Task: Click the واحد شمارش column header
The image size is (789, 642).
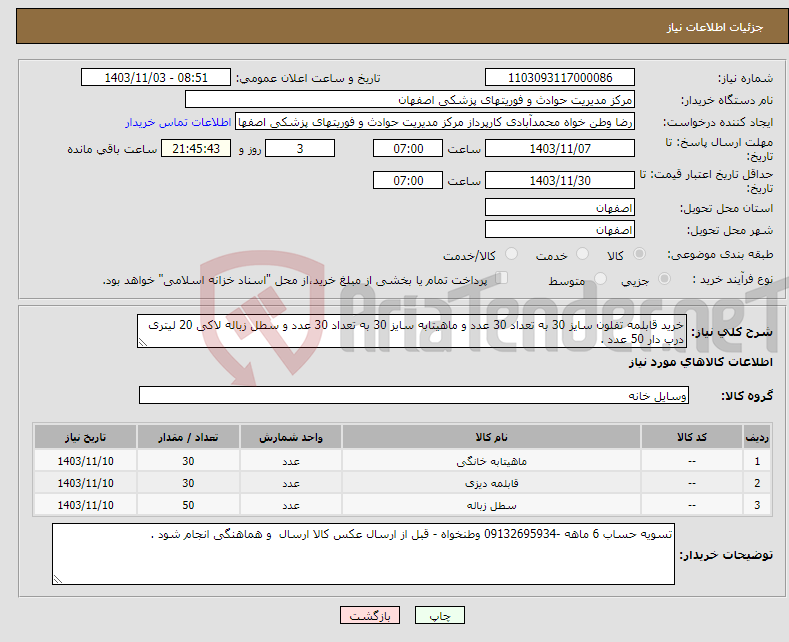Action: (x=291, y=437)
